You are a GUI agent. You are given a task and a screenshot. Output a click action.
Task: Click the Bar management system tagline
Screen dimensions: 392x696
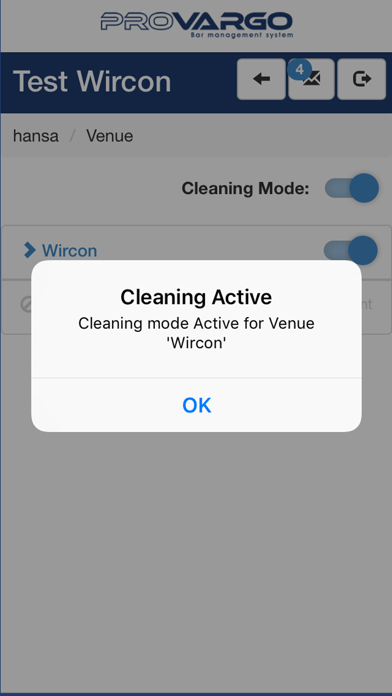242,35
